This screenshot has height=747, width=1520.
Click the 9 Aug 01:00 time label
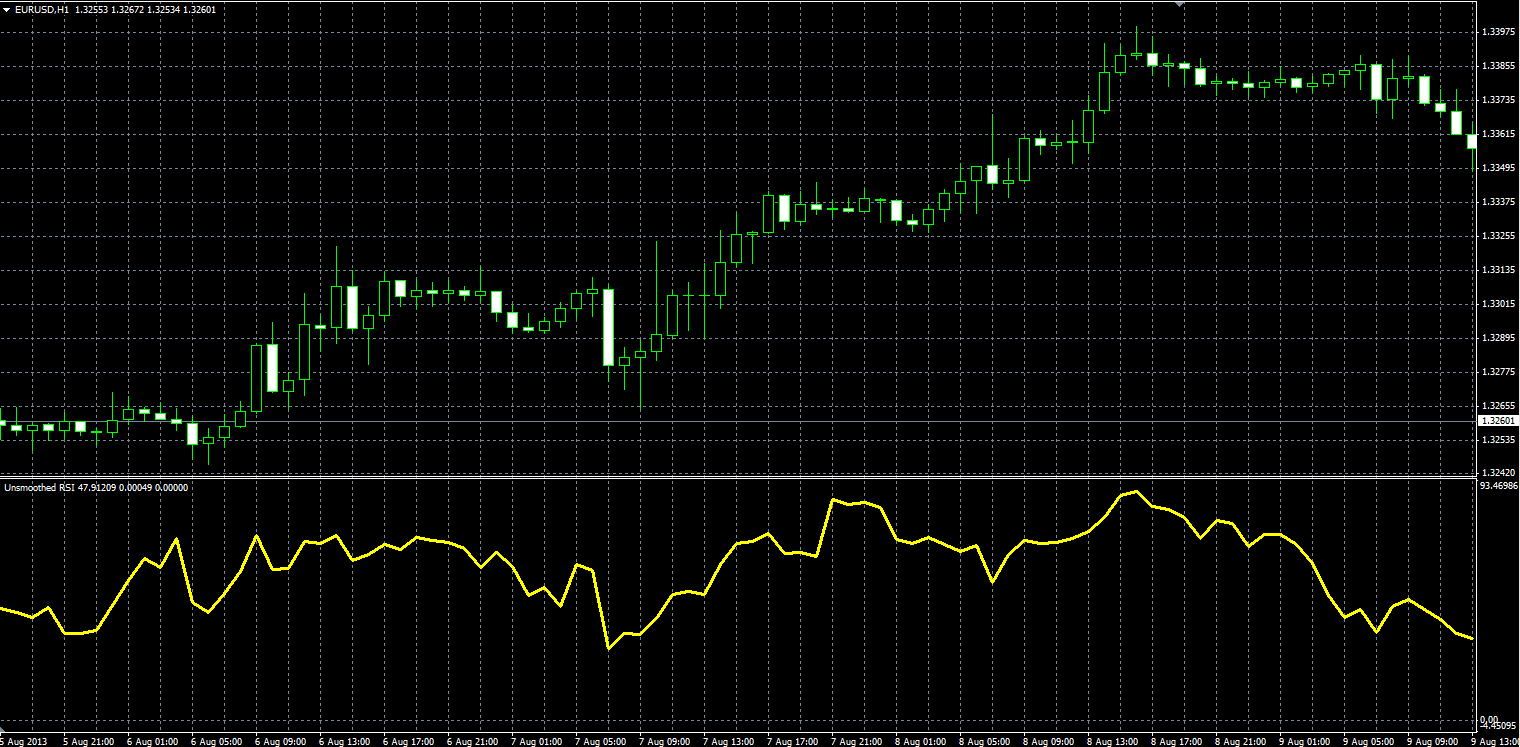(1304, 741)
